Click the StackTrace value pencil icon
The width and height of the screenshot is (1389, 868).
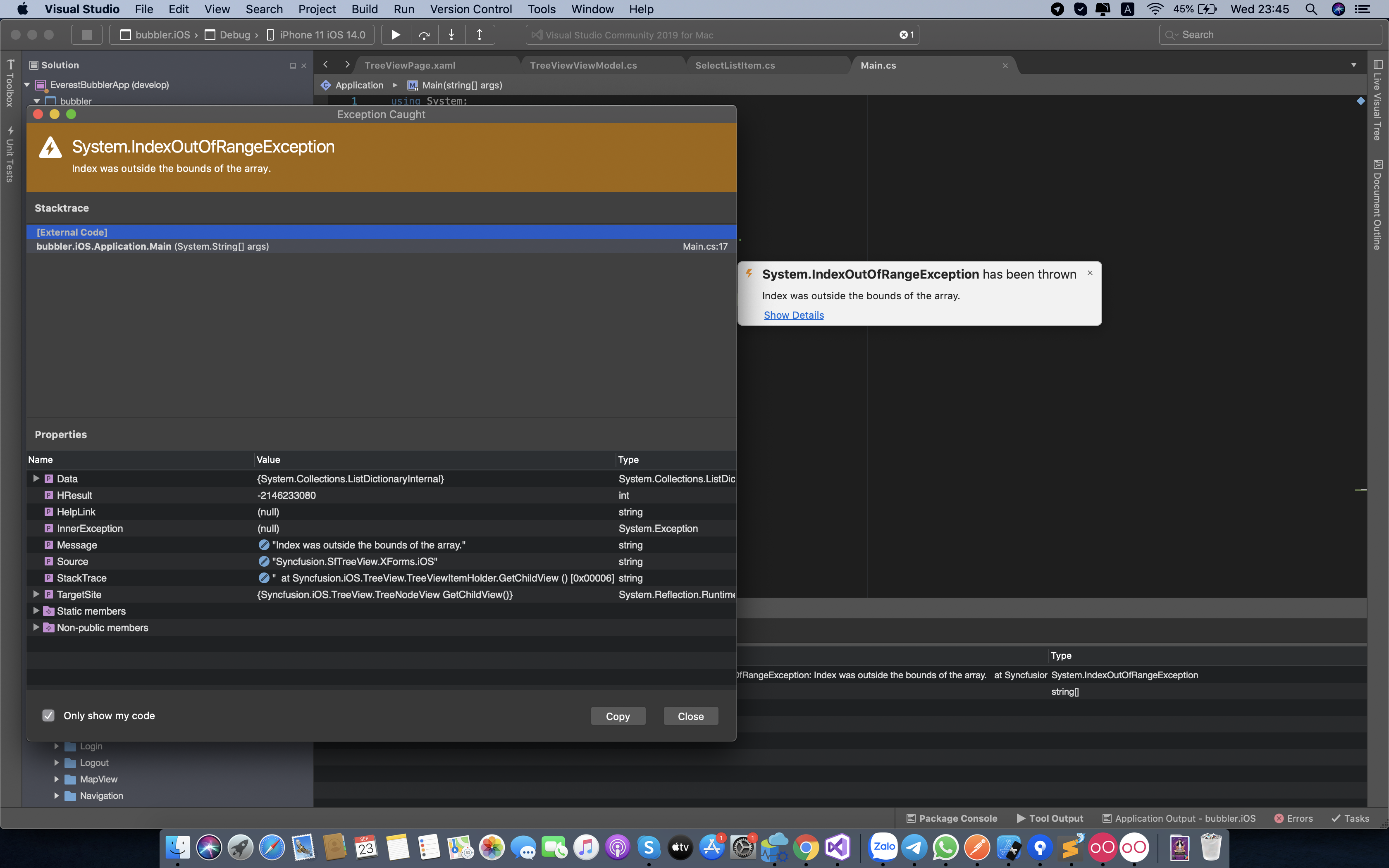(x=264, y=578)
